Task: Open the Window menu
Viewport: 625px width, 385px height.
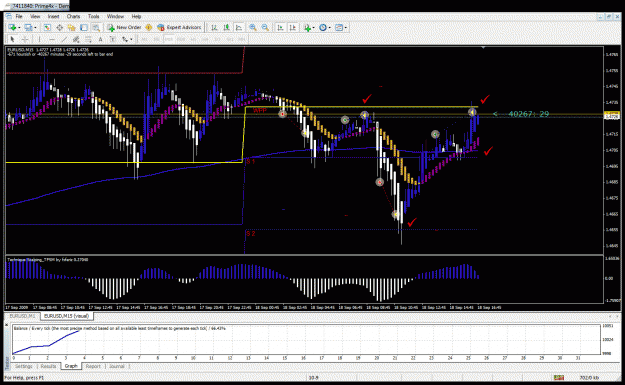Action: coord(115,16)
